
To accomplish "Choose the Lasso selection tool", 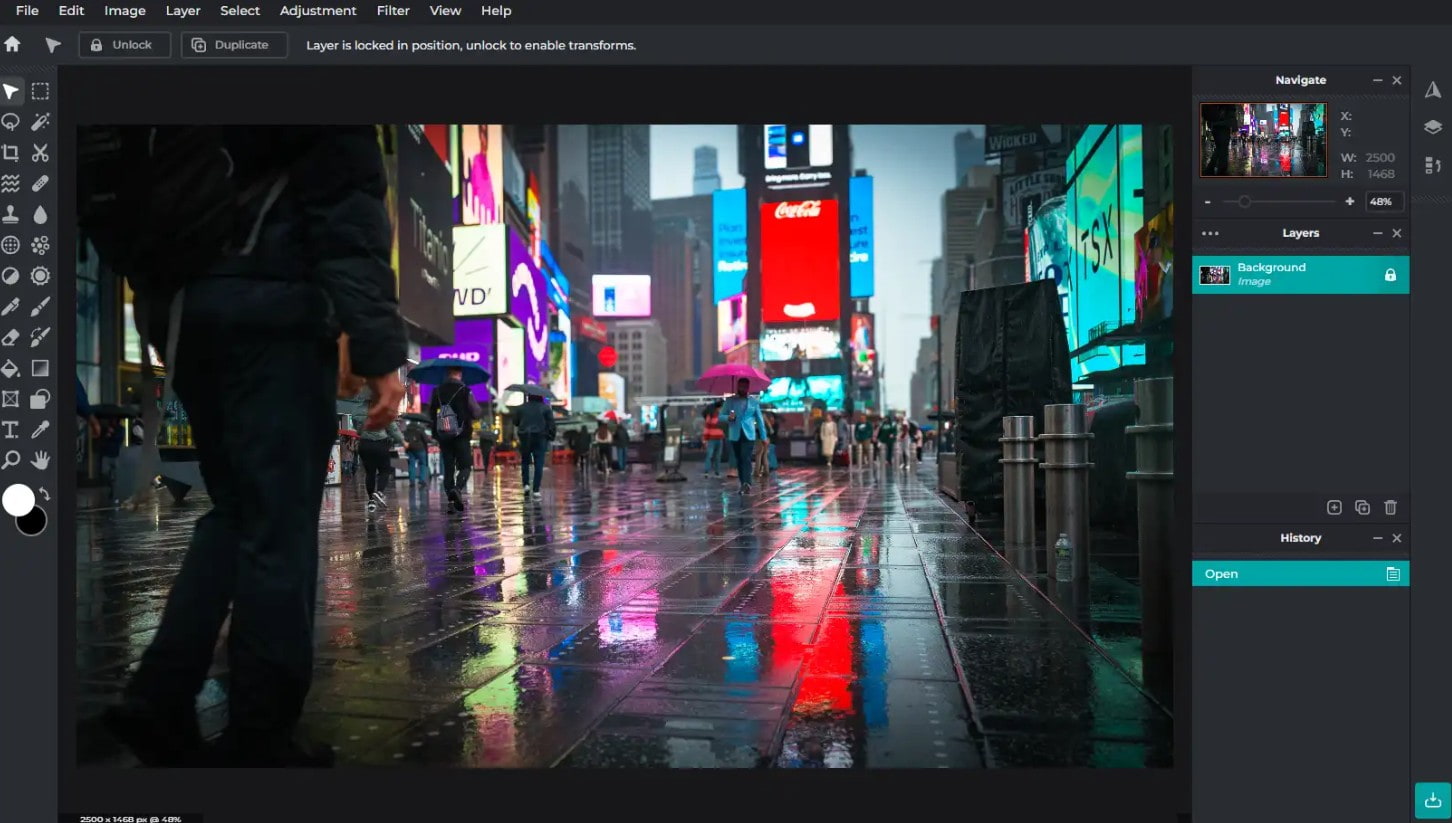I will coord(10,122).
